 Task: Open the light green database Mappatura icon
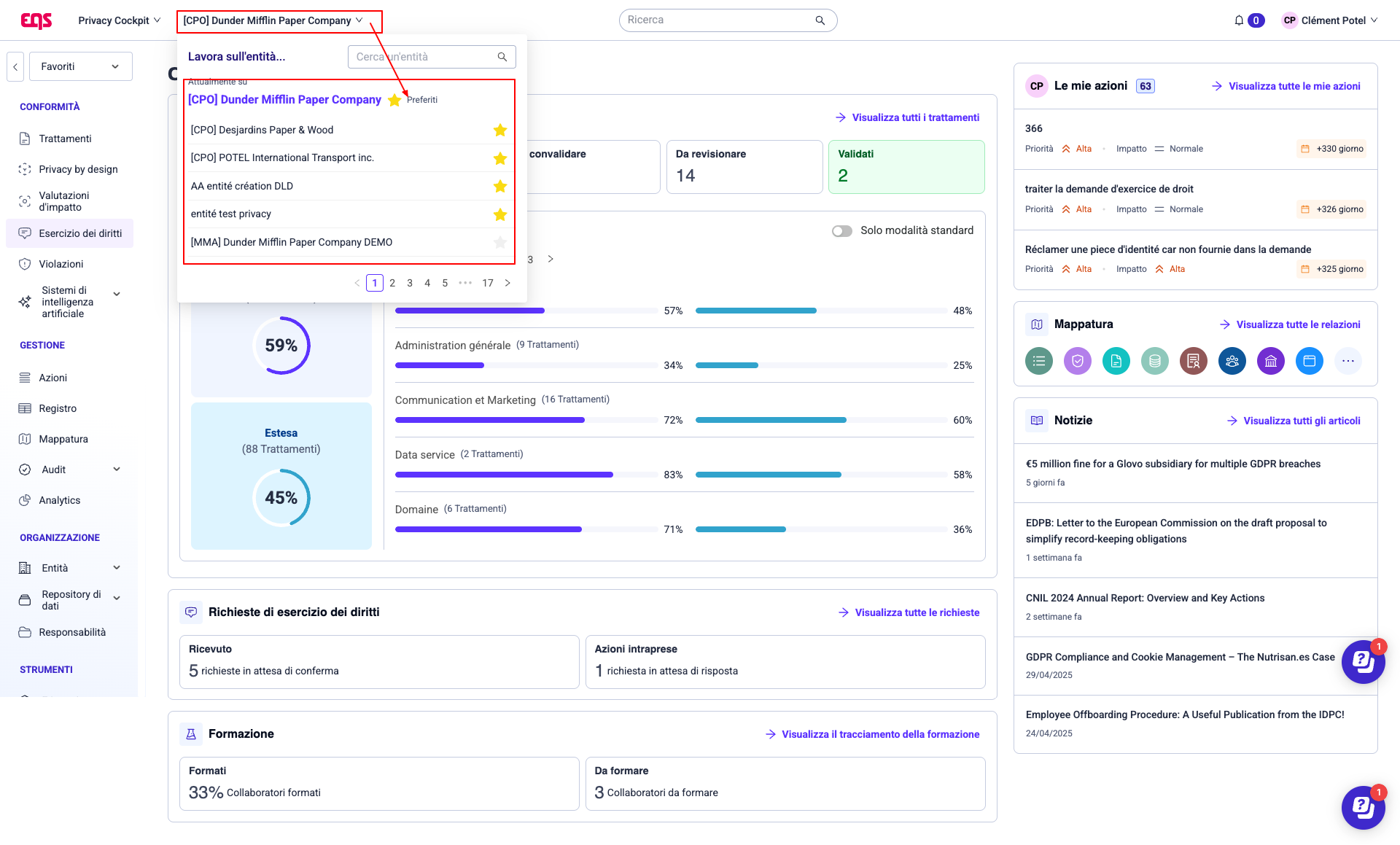1155,361
